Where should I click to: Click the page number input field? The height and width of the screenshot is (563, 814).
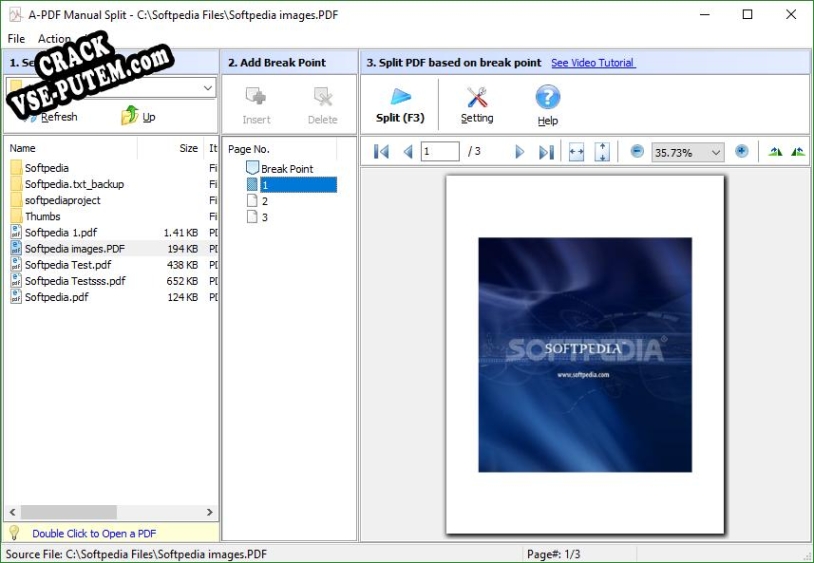(x=440, y=152)
